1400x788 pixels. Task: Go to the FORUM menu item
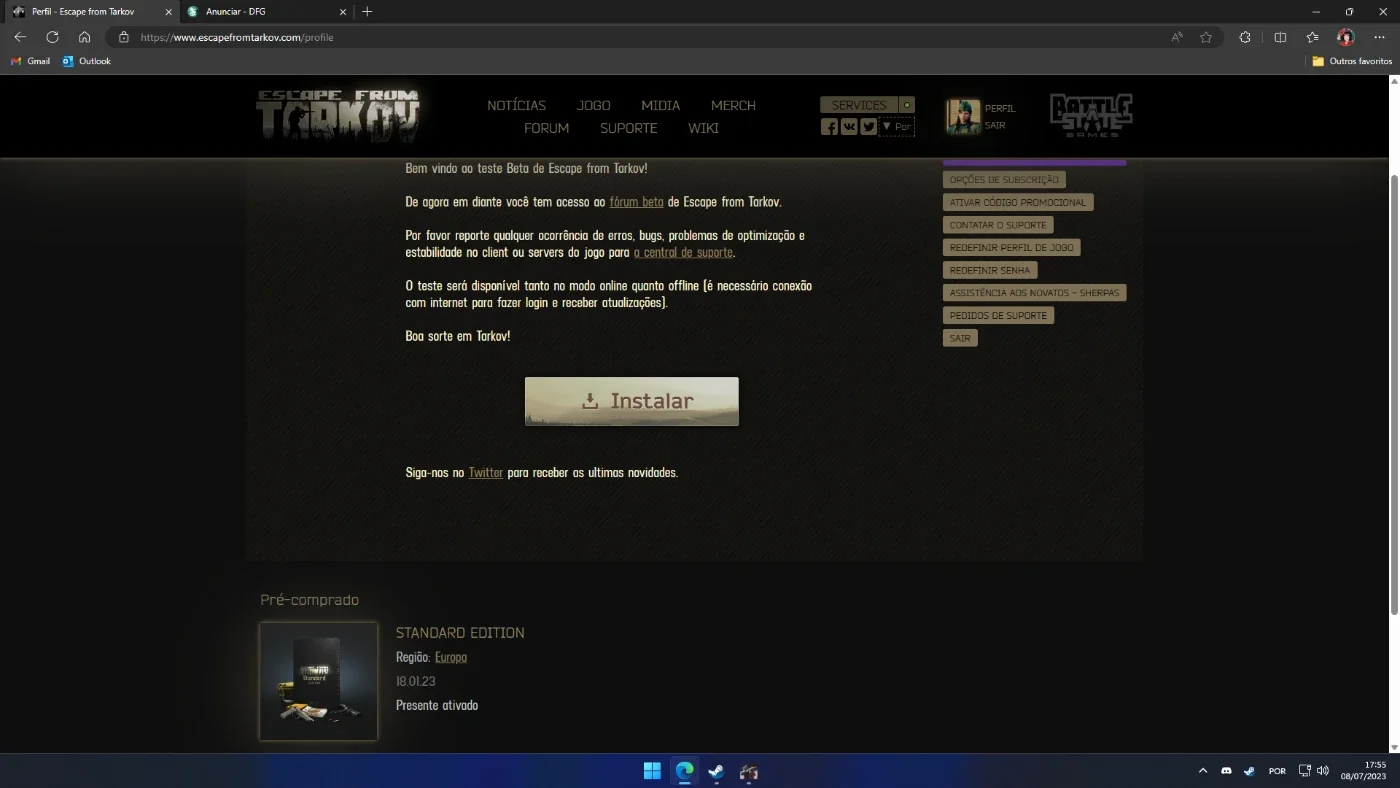(546, 128)
